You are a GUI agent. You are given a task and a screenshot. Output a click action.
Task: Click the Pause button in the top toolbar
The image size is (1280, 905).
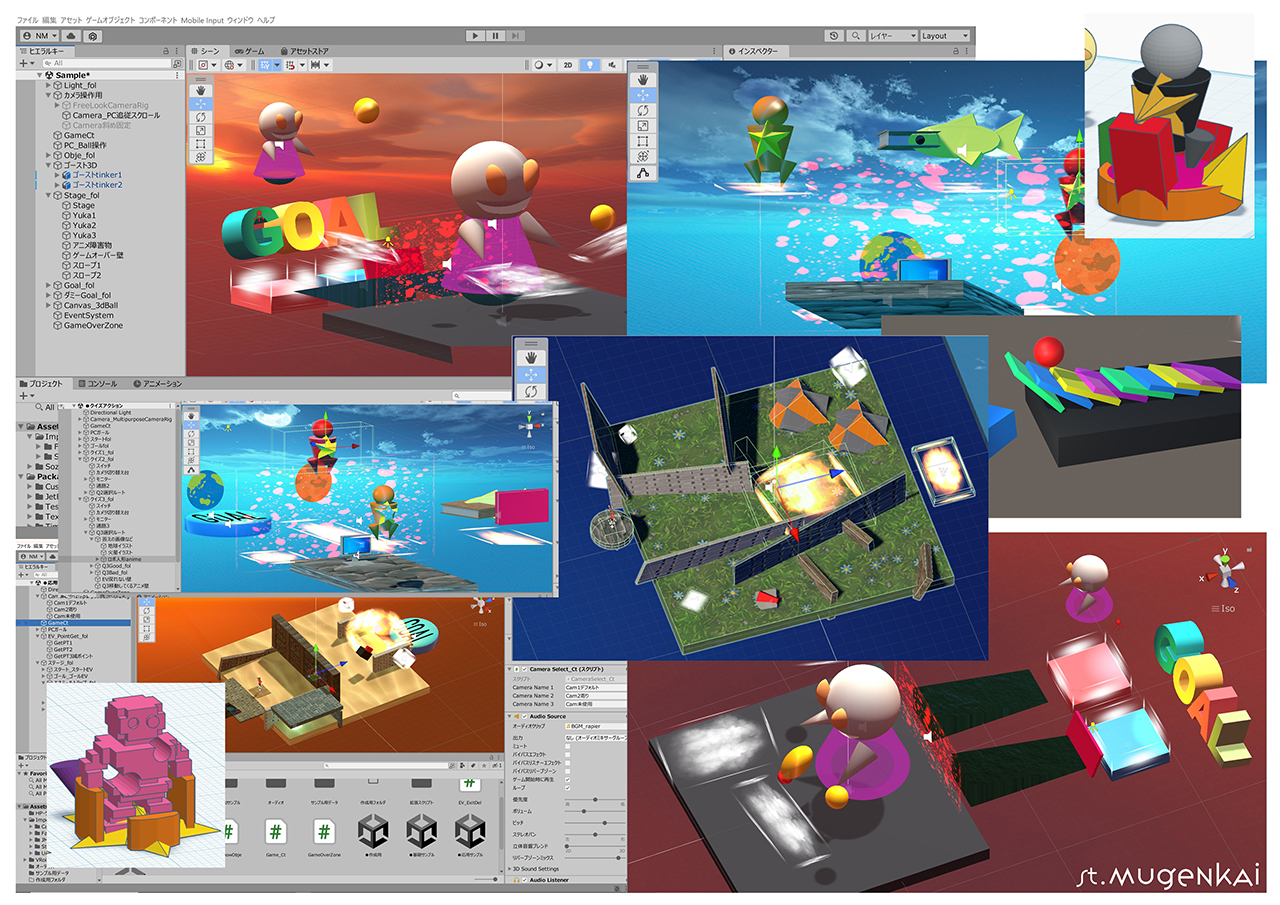[x=496, y=36]
